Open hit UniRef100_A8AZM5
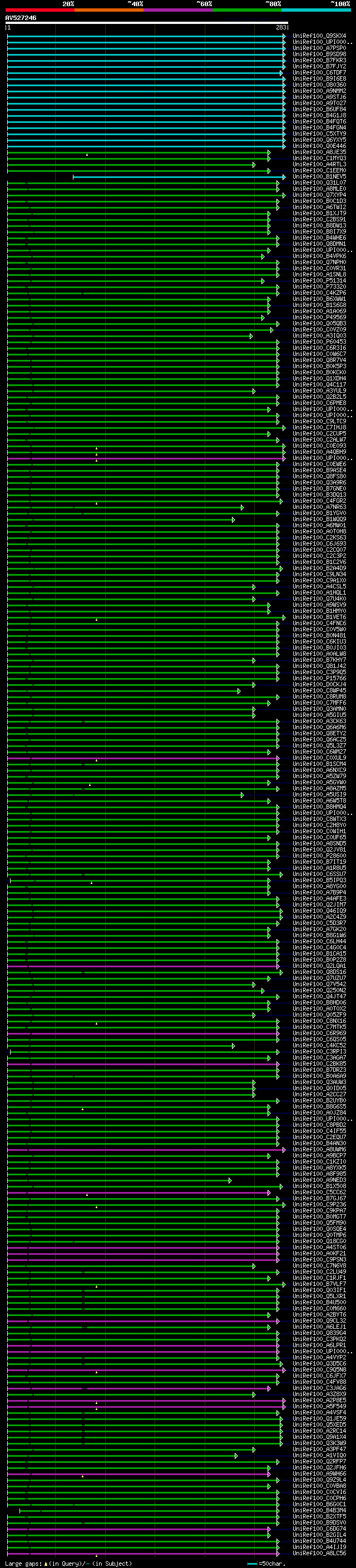 [x=319, y=788]
